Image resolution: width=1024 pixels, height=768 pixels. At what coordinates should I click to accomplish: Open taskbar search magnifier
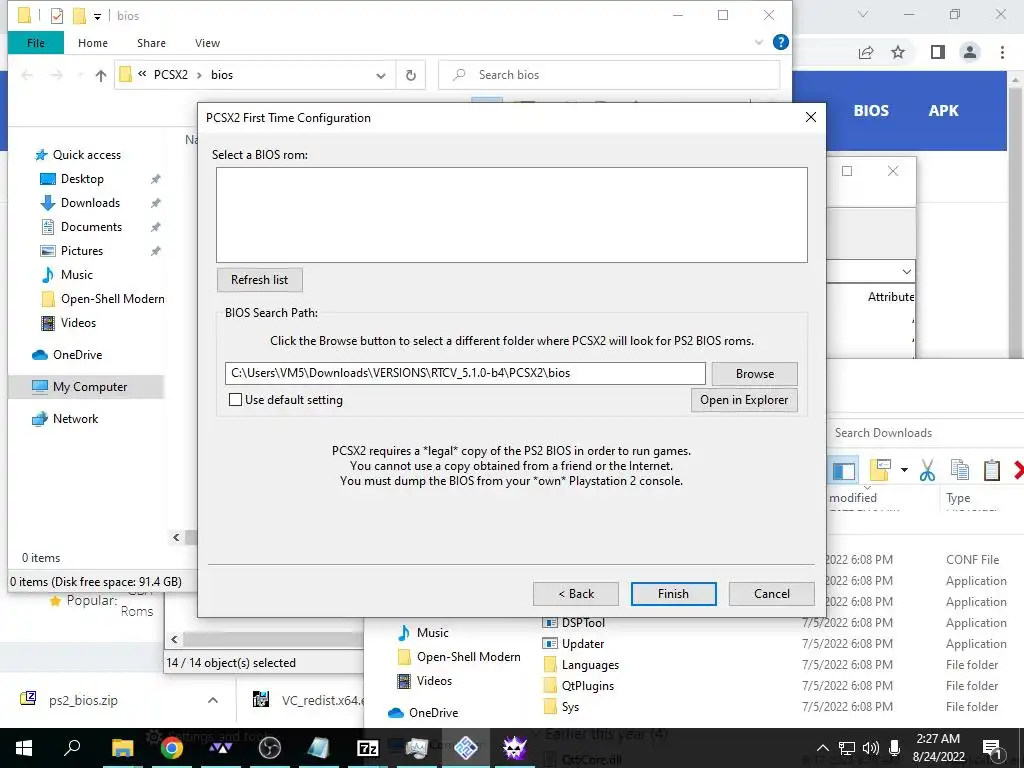72,747
